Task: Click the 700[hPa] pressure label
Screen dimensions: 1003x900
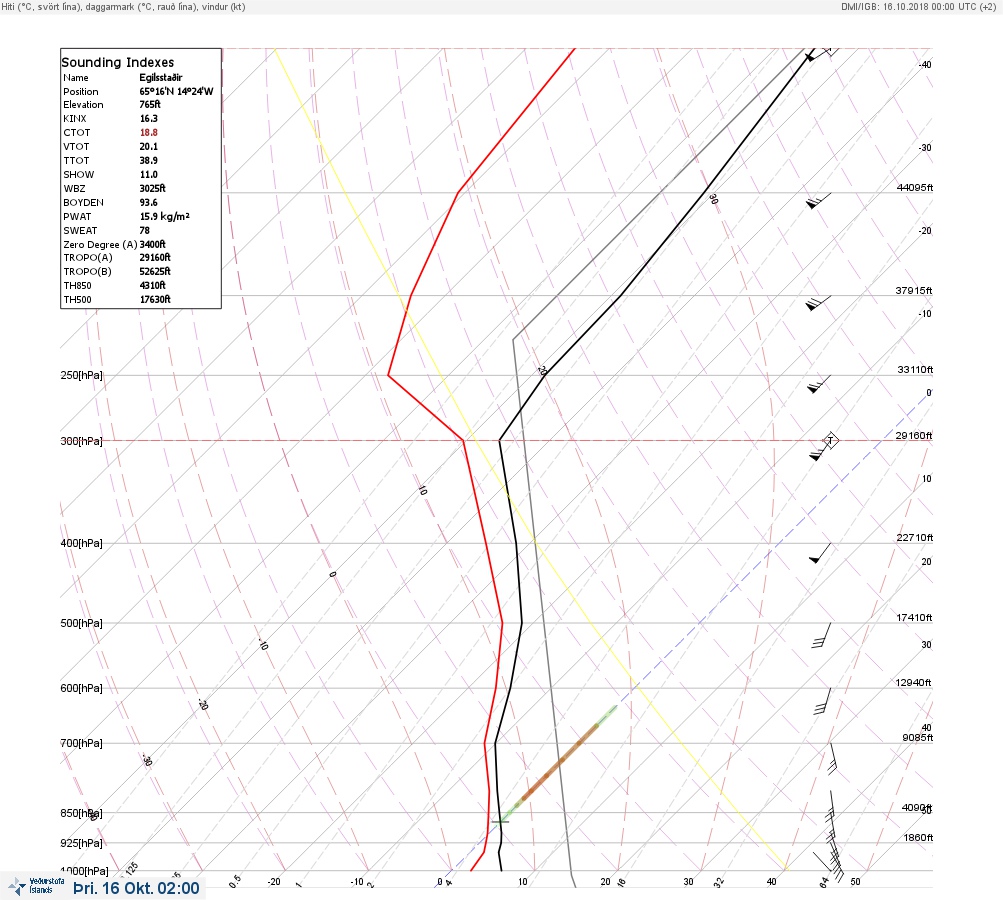Action: [x=81, y=743]
